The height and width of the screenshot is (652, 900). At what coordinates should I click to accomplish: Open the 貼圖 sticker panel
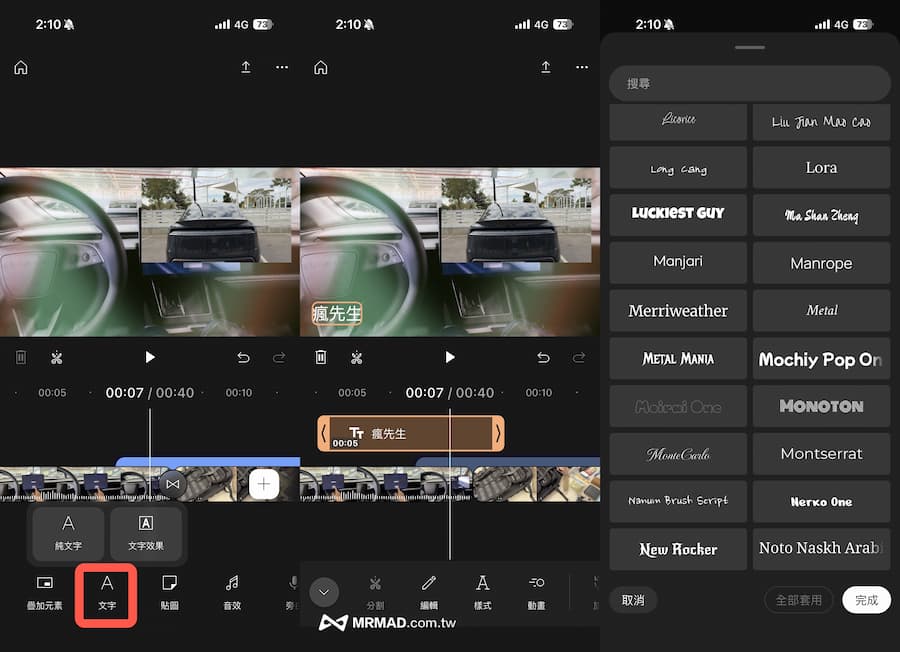pyautogui.click(x=169, y=594)
